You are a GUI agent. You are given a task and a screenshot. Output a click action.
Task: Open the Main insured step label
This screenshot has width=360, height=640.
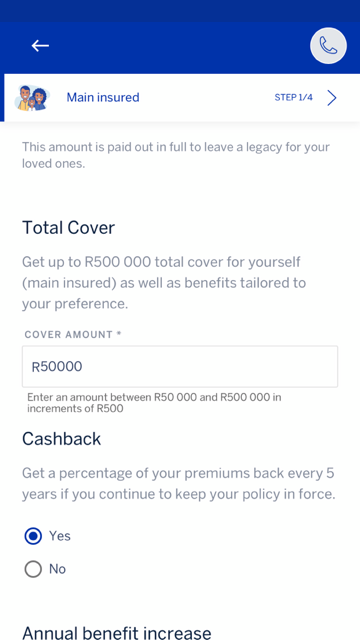pyautogui.click(x=103, y=98)
